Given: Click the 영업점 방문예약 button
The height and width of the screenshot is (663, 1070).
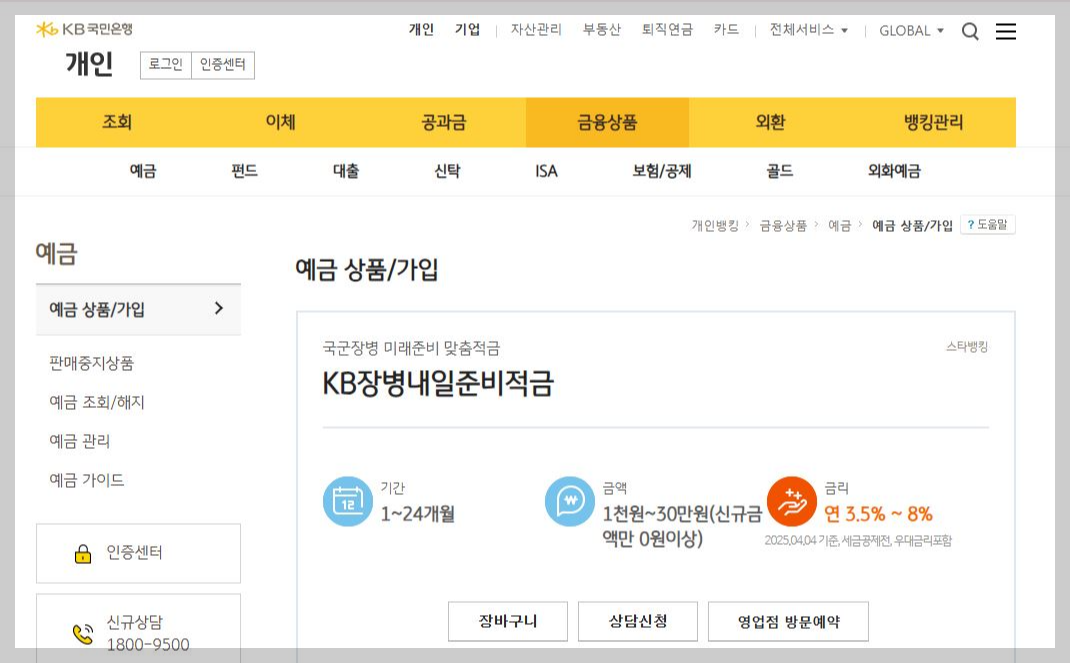Looking at the screenshot, I should [788, 621].
